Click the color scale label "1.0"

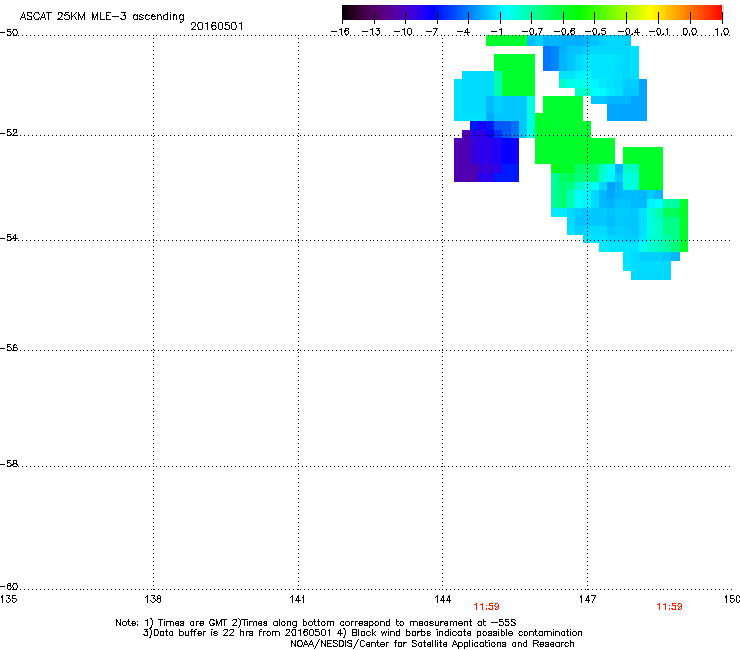coord(722,32)
